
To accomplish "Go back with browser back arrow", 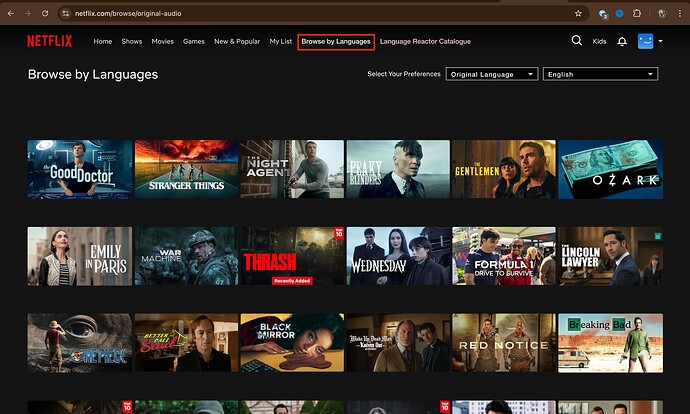I will tap(11, 14).
